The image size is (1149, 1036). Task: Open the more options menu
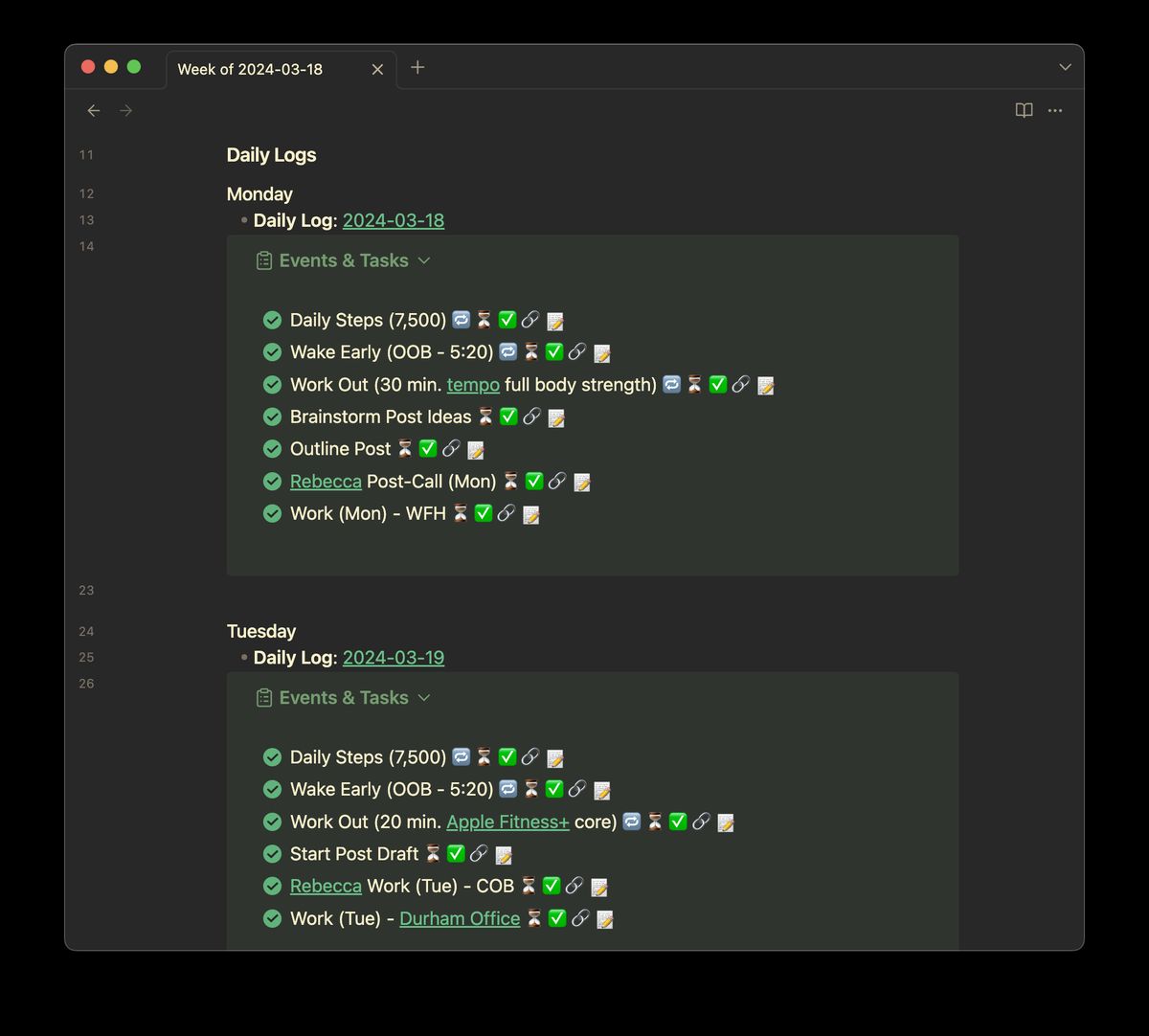coord(1055,110)
